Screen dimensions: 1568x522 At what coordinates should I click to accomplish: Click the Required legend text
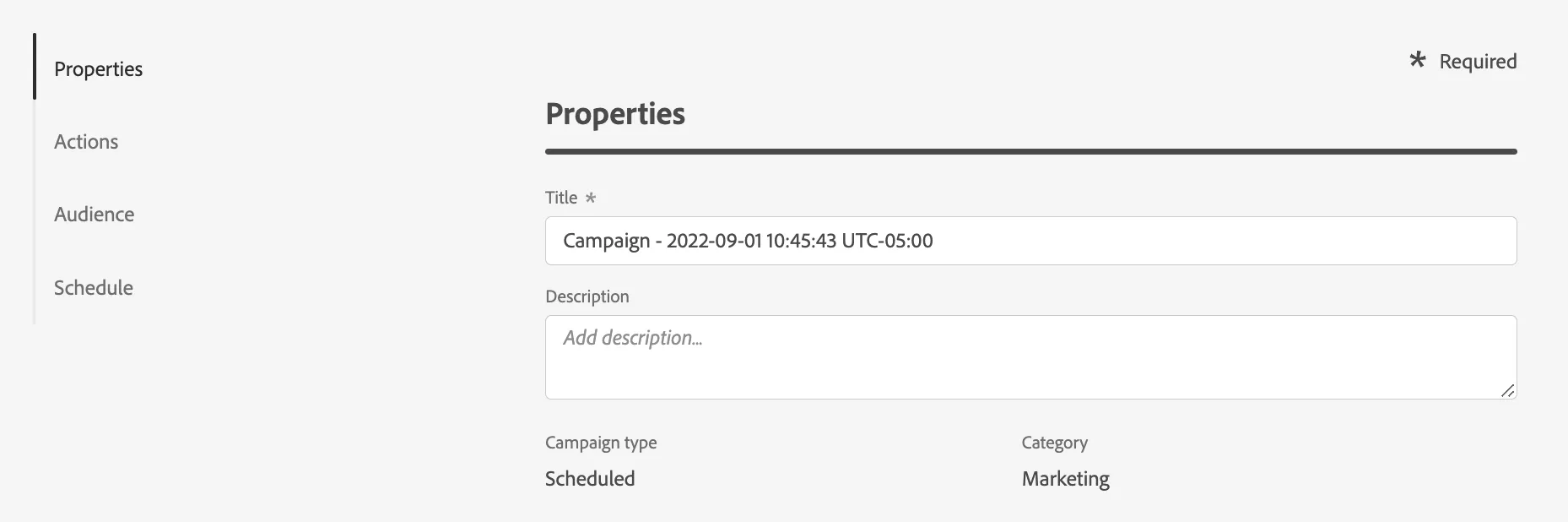coord(1478,61)
